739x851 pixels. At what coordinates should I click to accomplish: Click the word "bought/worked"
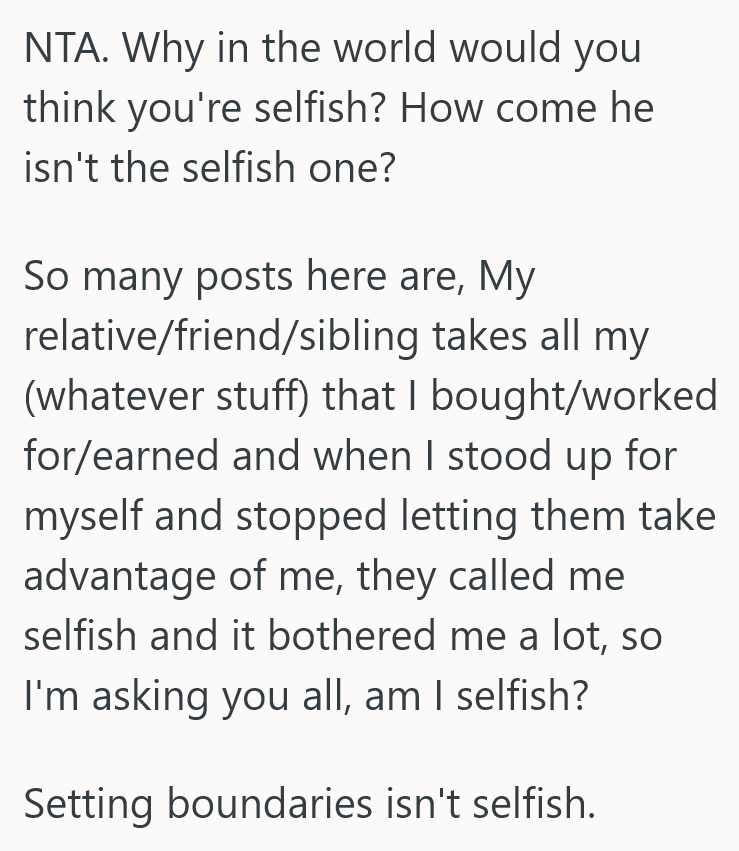coord(584,397)
